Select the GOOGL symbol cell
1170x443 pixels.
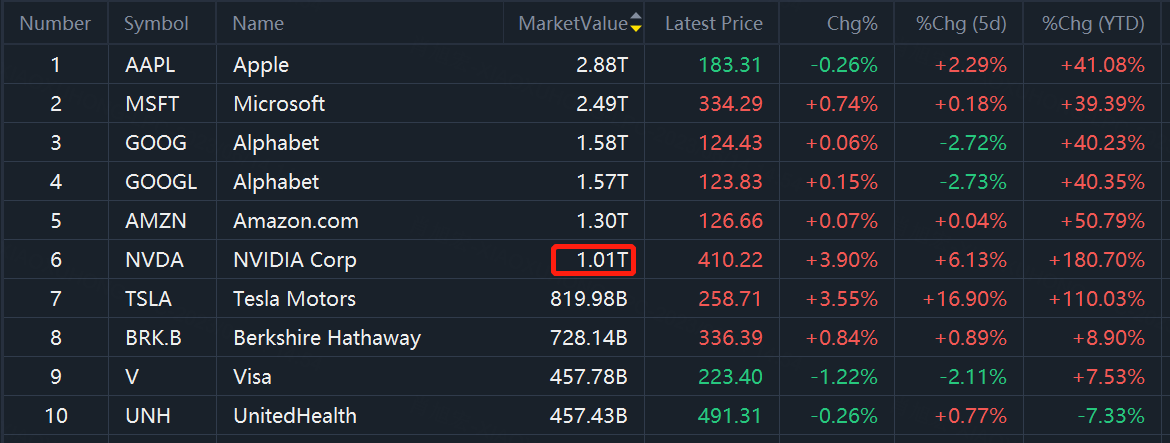(x=161, y=181)
